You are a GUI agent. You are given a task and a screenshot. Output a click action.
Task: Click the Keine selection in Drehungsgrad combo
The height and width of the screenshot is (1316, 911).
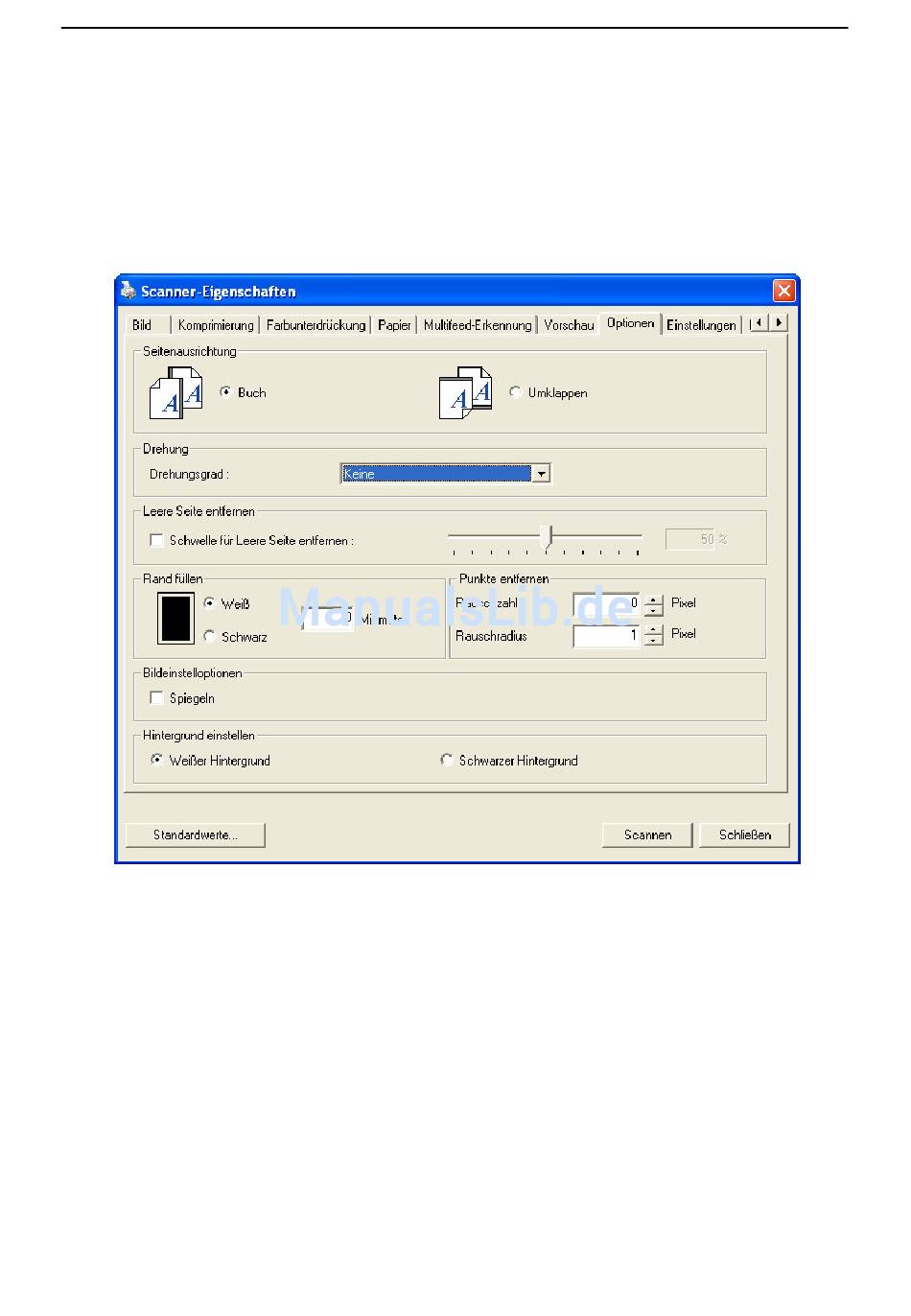436,474
